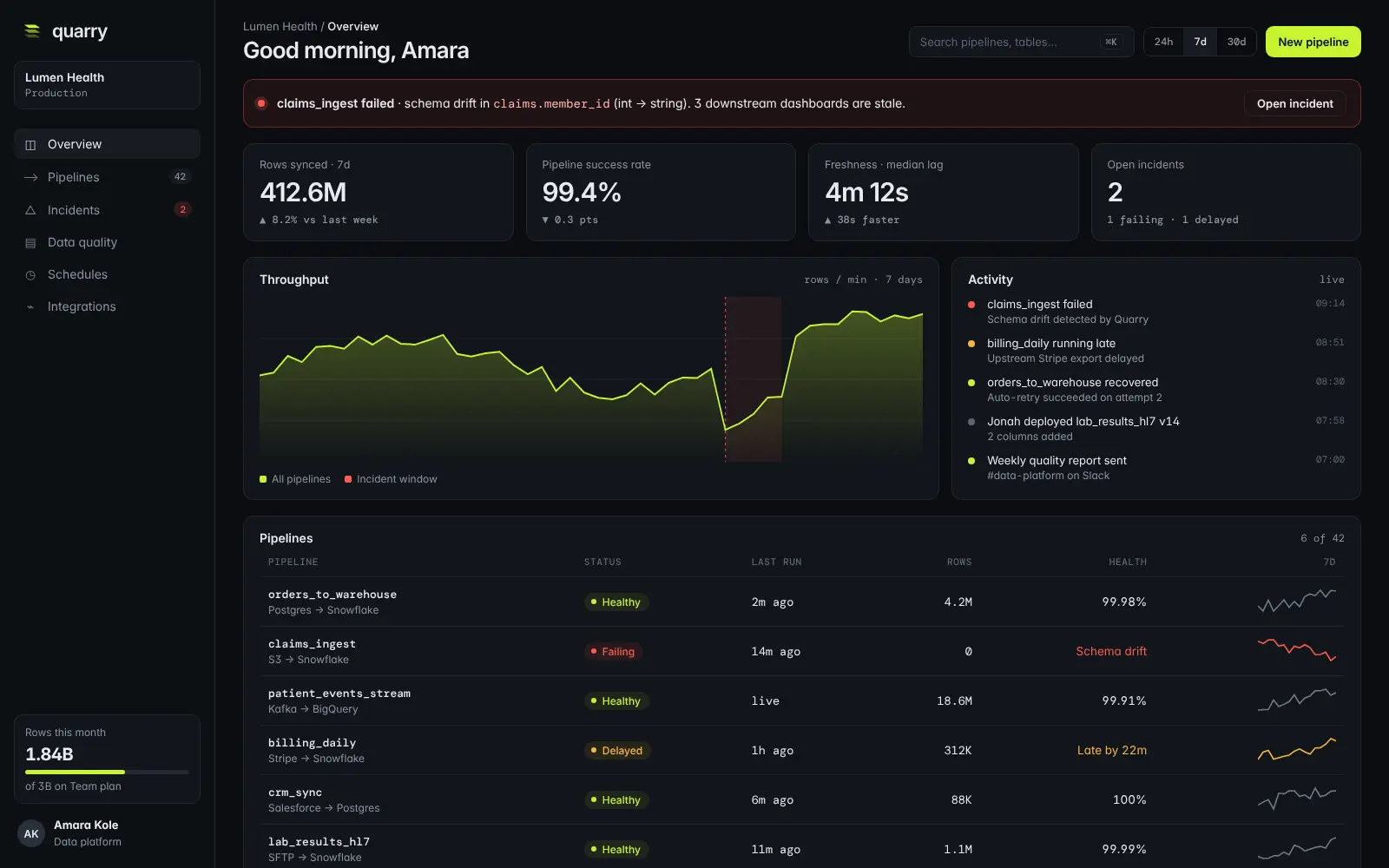Click the Integrations icon in sidebar
The width and height of the screenshot is (1389, 868).
(30, 307)
